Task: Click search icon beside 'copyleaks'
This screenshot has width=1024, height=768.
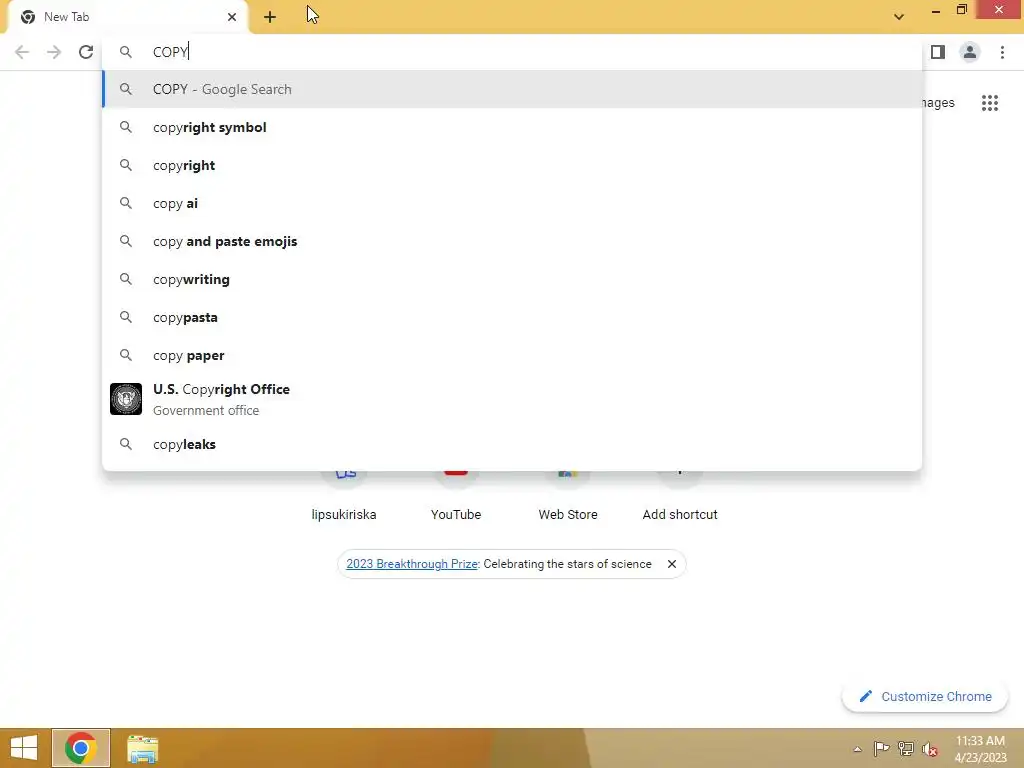Action: 126,444
